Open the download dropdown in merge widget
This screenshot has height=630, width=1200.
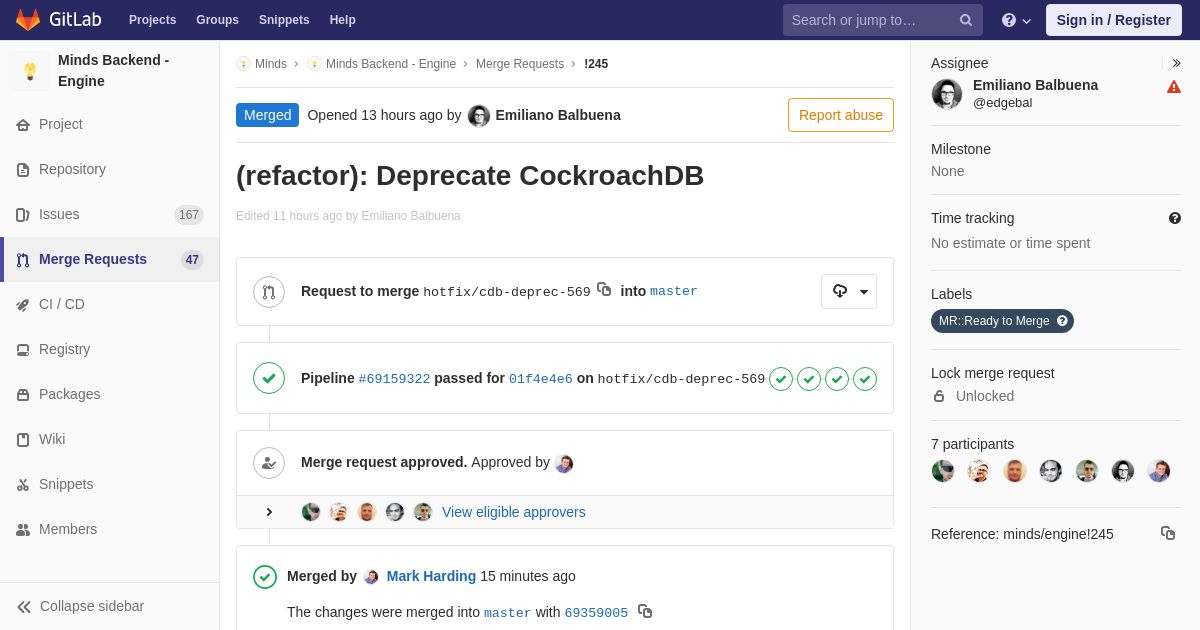click(849, 291)
